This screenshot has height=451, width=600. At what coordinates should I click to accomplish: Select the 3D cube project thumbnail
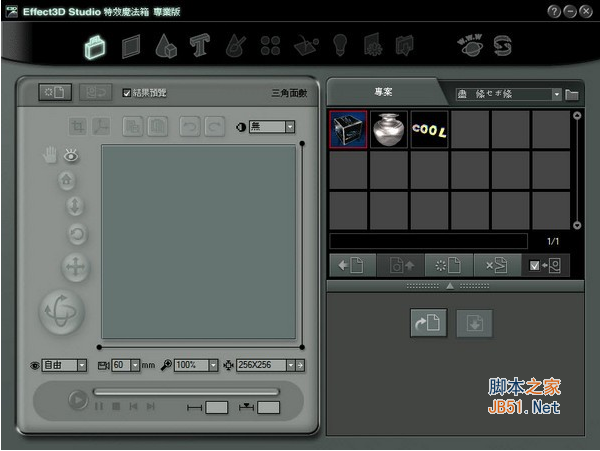pos(348,130)
